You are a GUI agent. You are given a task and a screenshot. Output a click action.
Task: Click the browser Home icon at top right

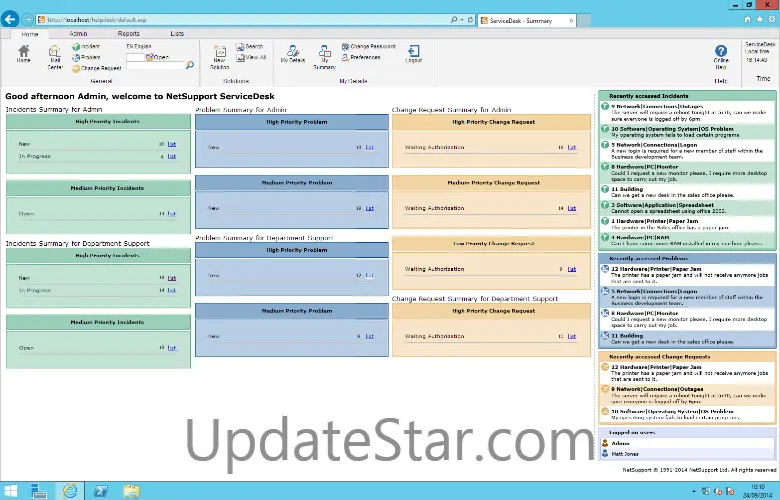(747, 19)
